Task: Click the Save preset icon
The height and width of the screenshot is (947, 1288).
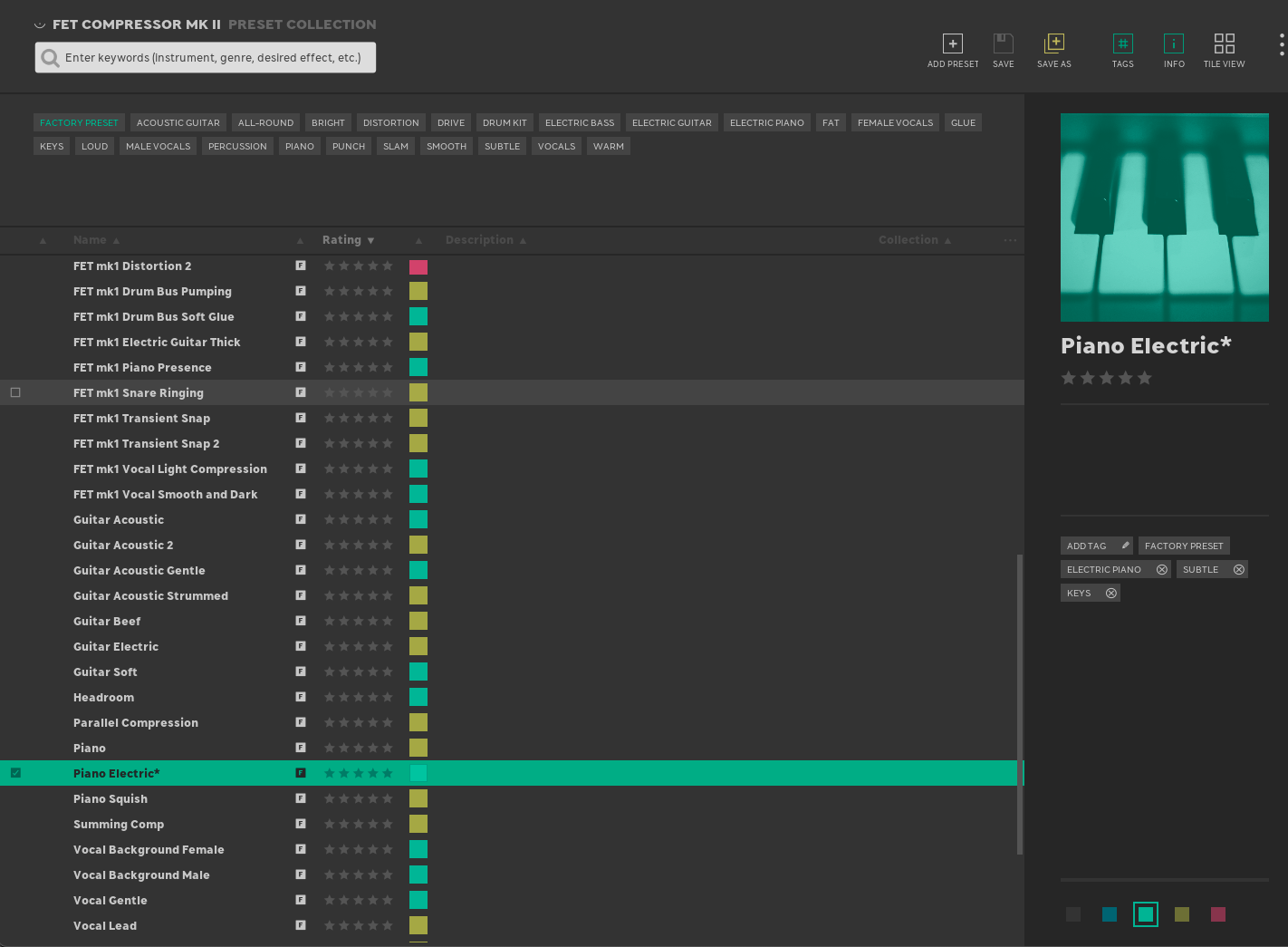Action: click(x=1003, y=44)
